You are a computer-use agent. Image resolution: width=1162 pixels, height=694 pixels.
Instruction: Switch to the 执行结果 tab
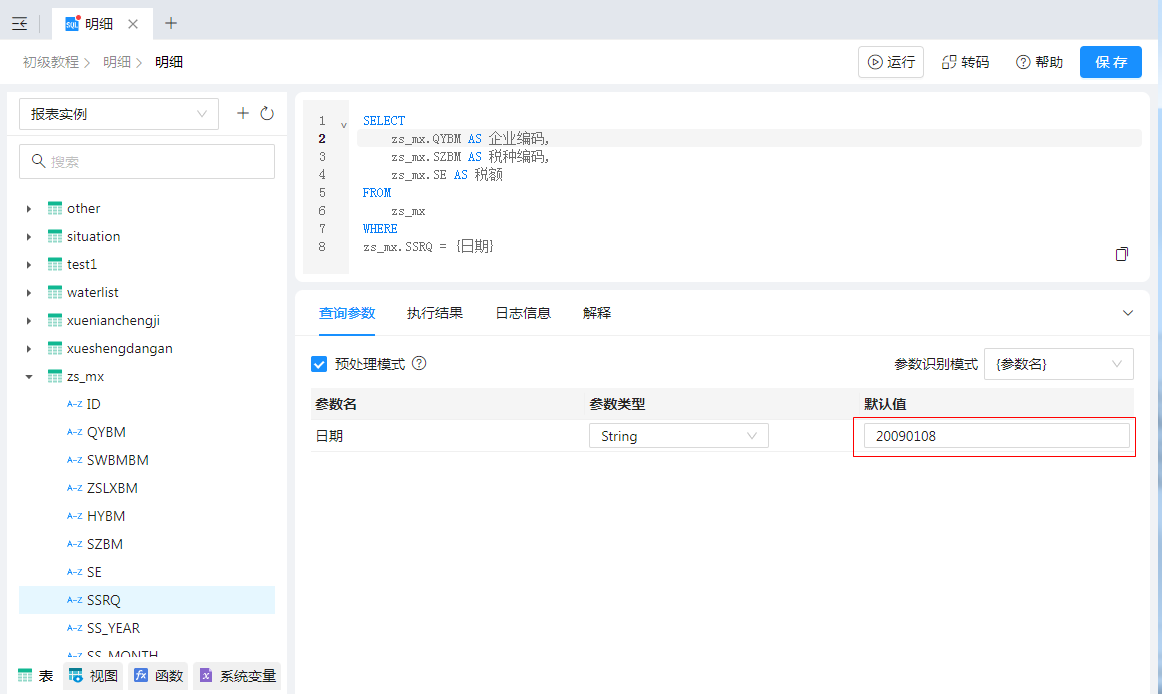(x=434, y=313)
